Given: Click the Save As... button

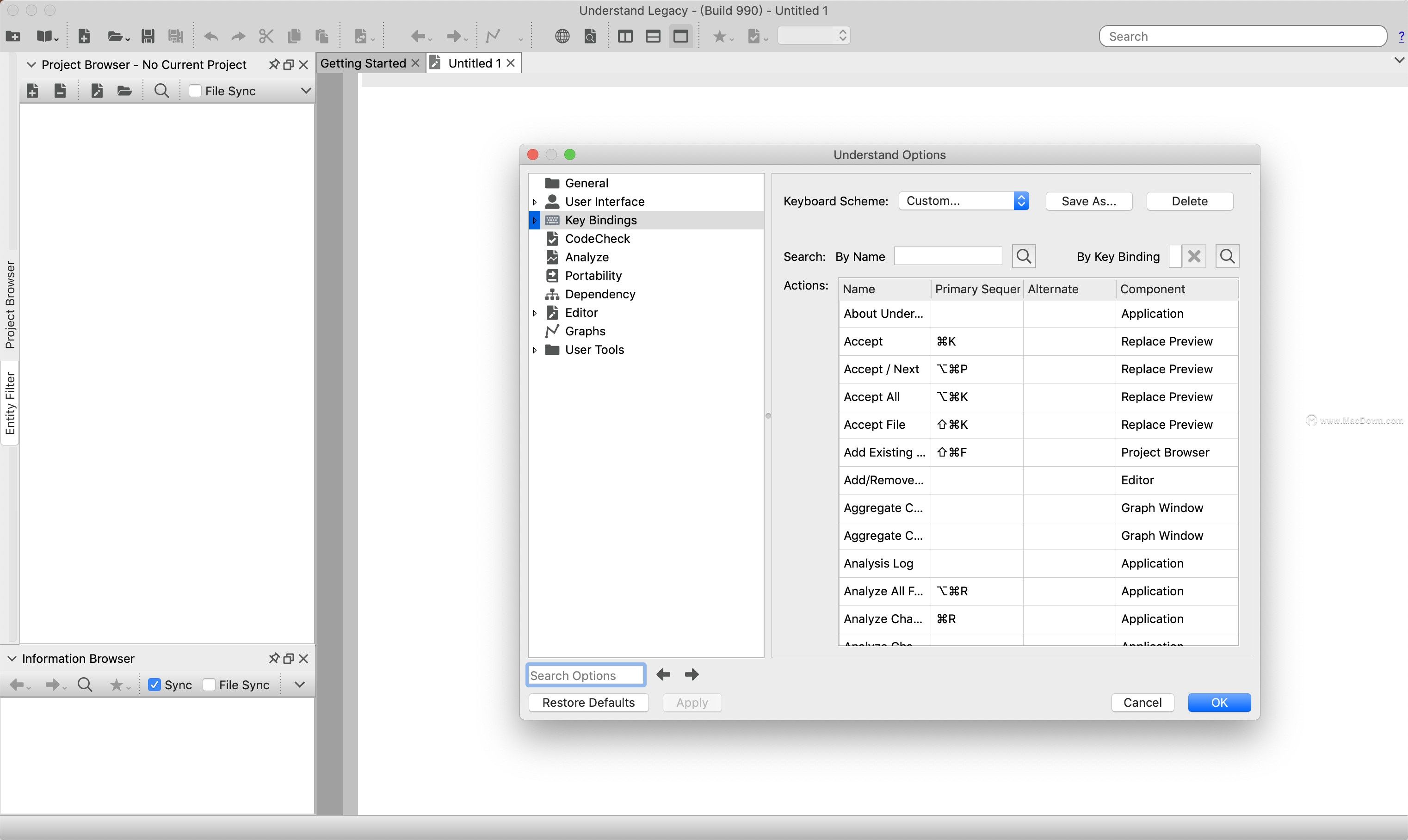Looking at the screenshot, I should coord(1089,201).
